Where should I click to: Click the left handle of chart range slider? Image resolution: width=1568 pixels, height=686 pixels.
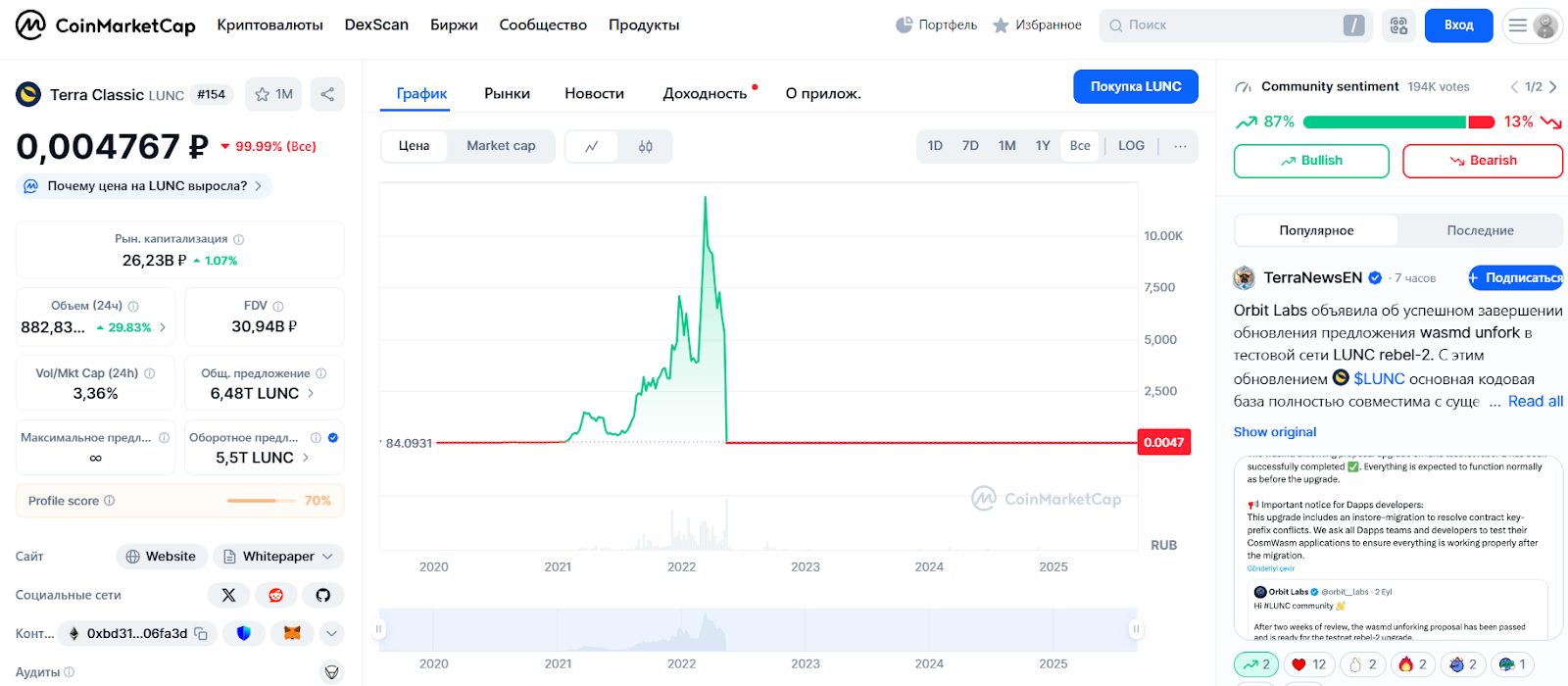click(378, 629)
